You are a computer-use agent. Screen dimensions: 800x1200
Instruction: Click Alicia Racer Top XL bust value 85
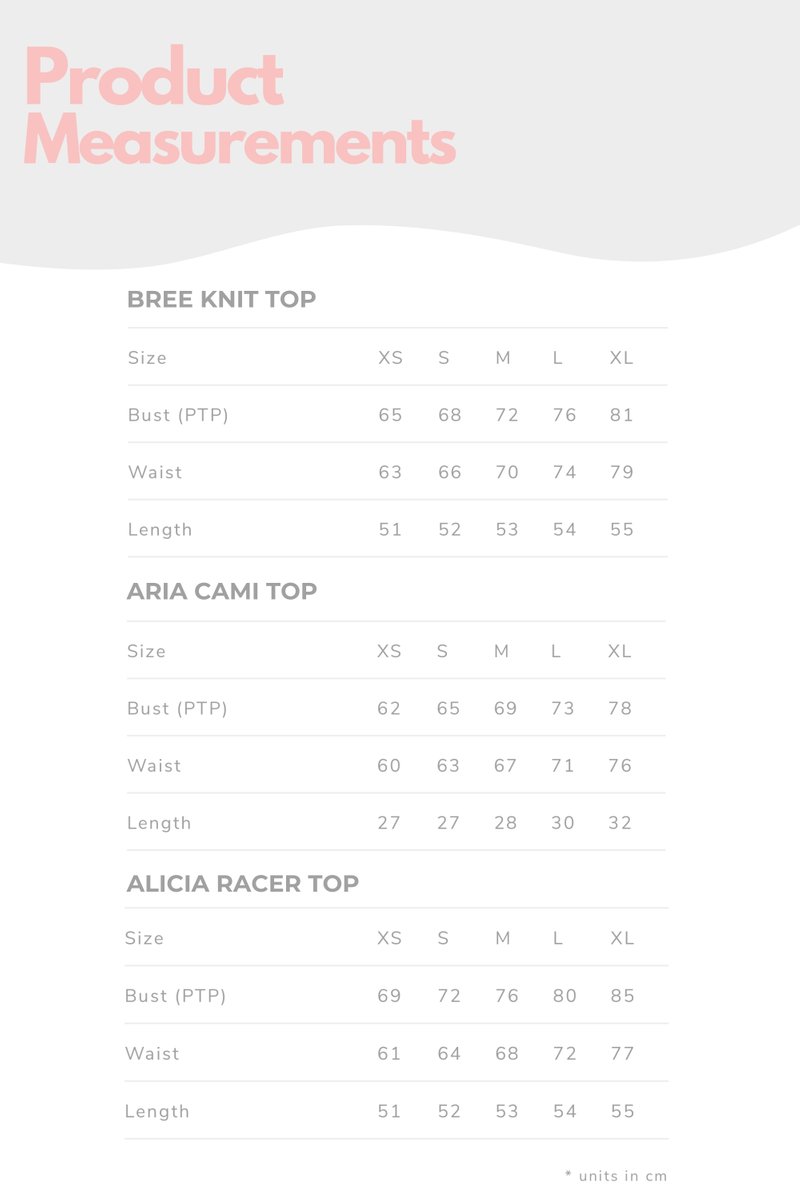click(622, 996)
